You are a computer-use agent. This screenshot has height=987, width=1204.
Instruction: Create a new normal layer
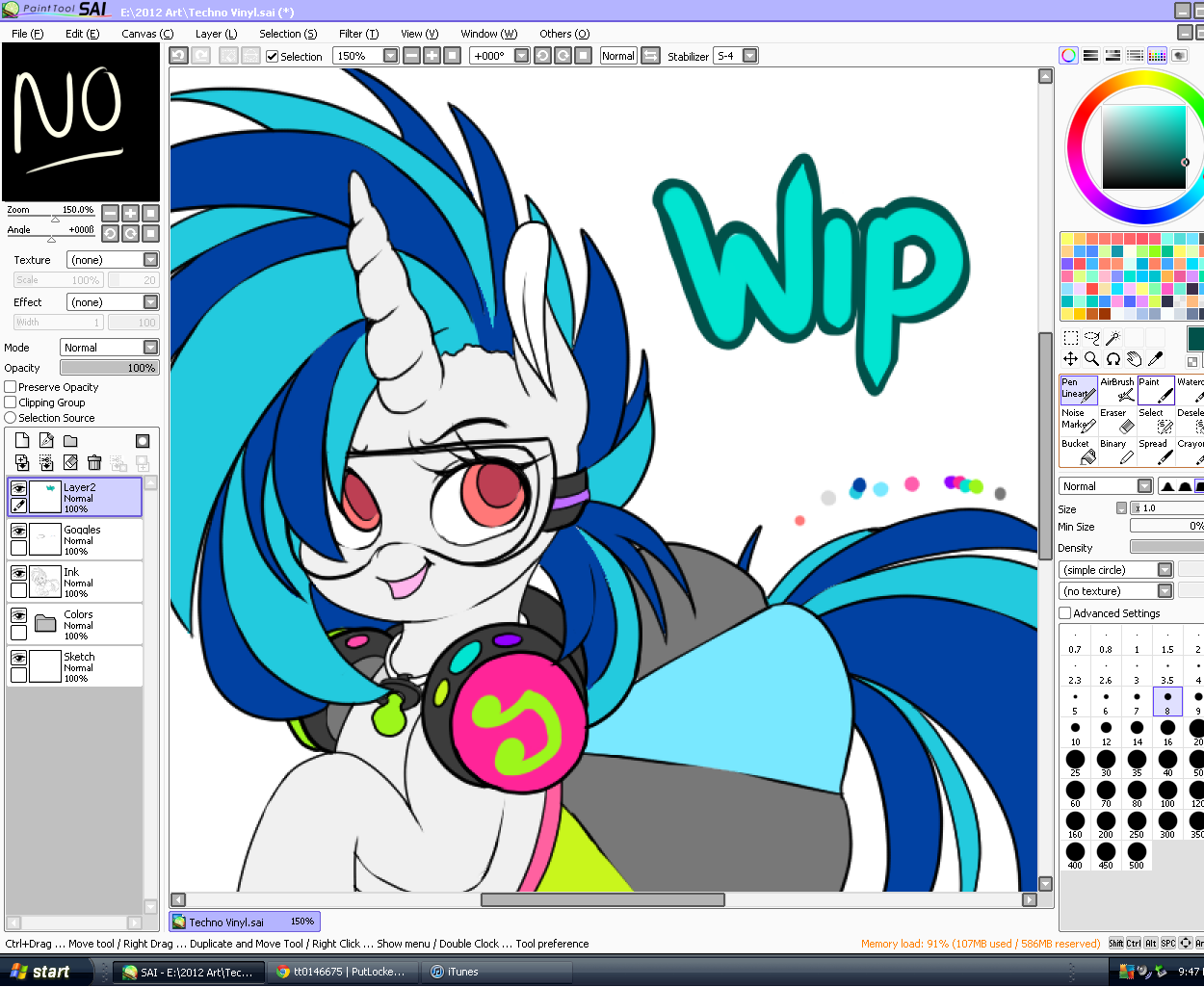(22, 440)
